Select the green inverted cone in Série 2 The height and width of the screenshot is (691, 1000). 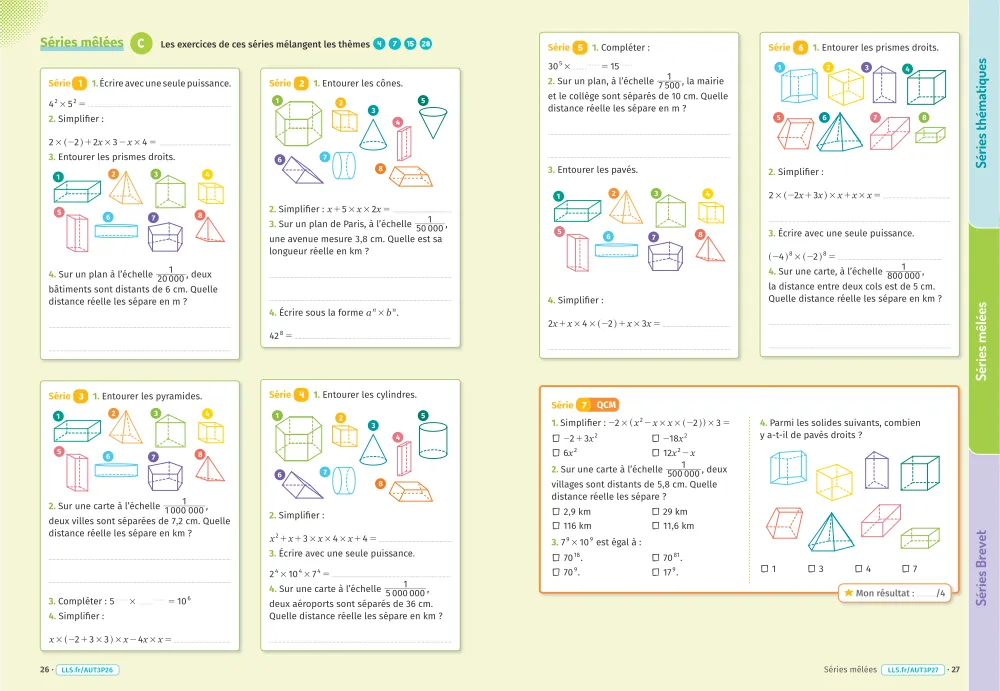[x=432, y=122]
